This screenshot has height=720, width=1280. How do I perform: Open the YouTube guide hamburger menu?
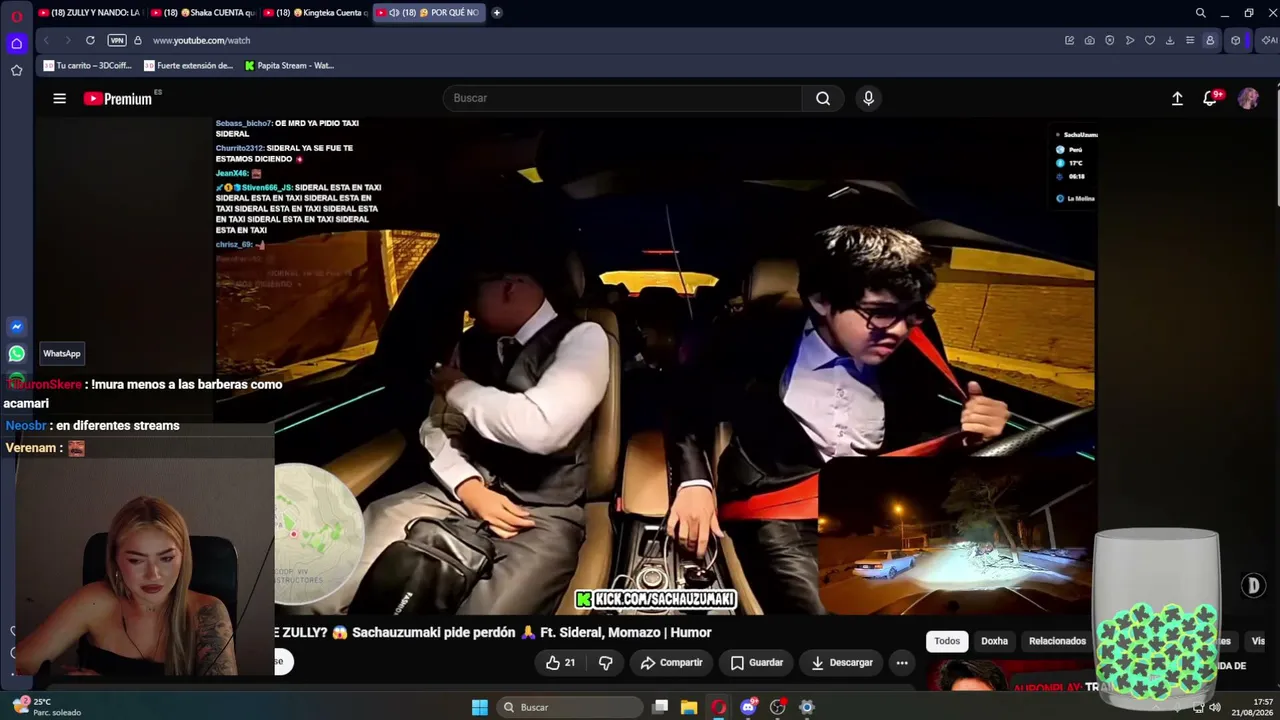59,98
